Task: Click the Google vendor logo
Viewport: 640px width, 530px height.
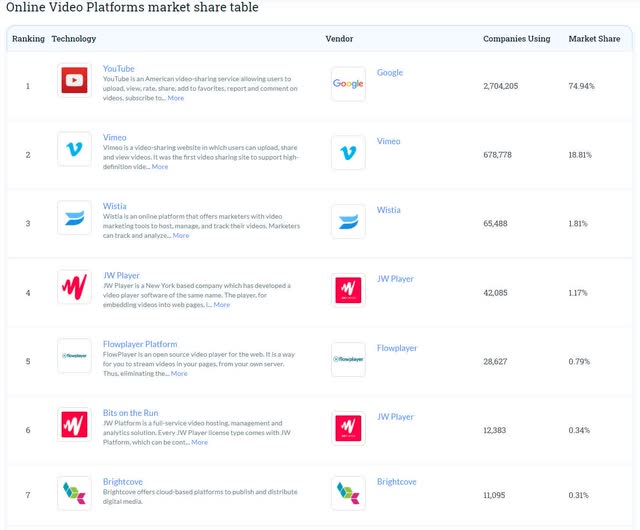Action: click(348, 84)
